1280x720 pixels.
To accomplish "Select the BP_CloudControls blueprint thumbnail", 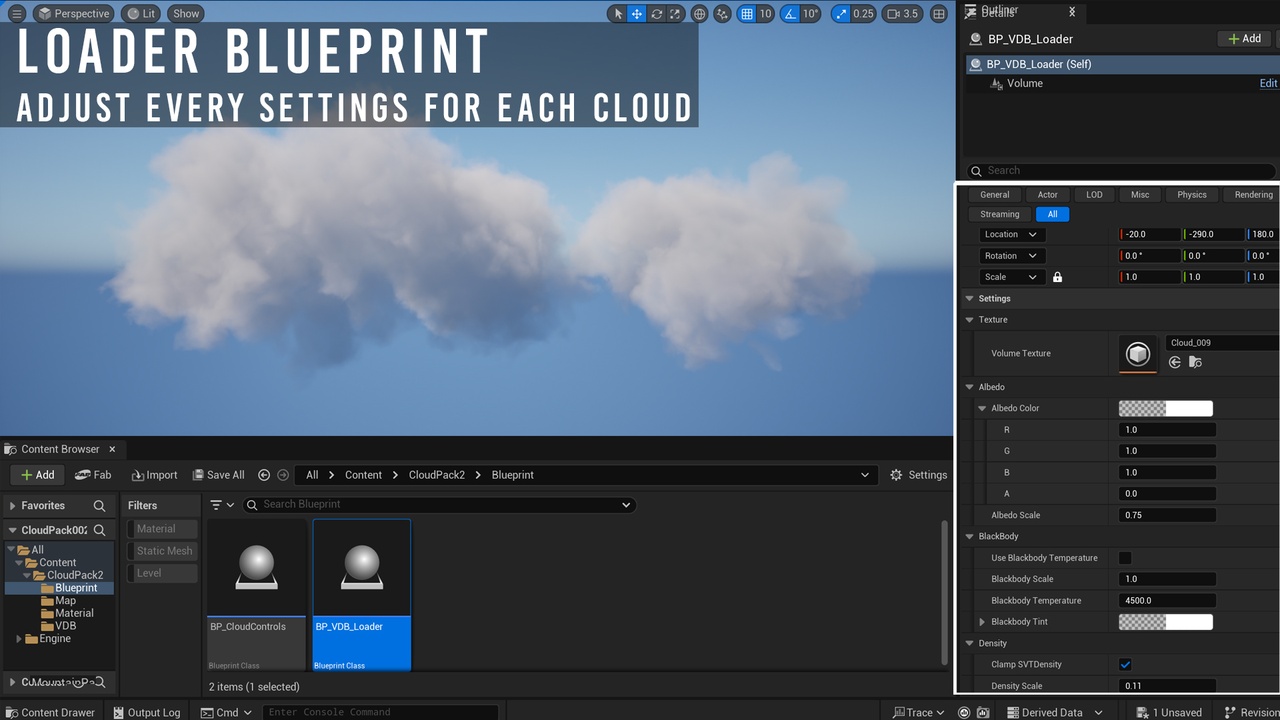I will coord(256,567).
